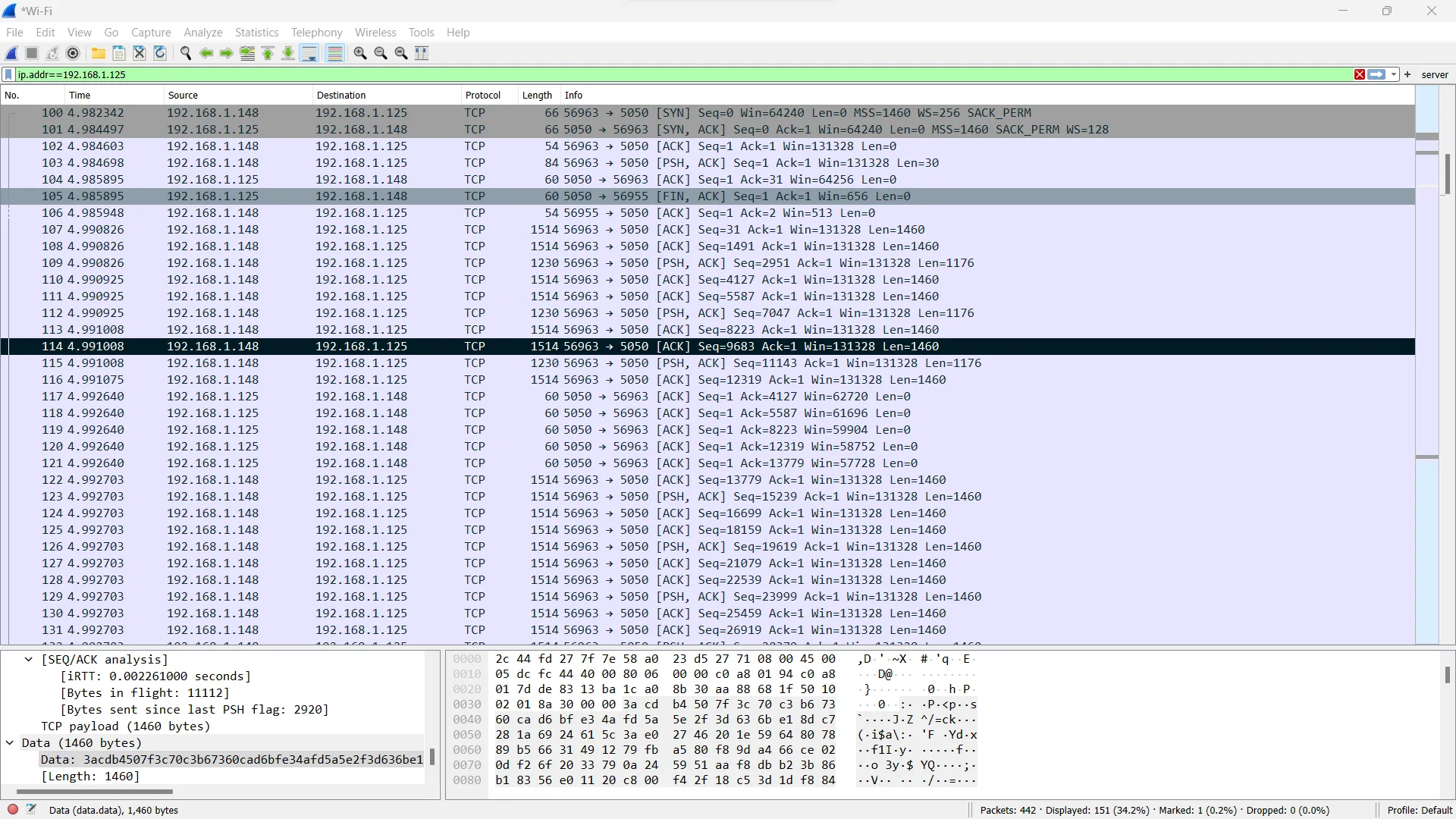Stop the running packet capture
1456x819 pixels.
(x=32, y=53)
